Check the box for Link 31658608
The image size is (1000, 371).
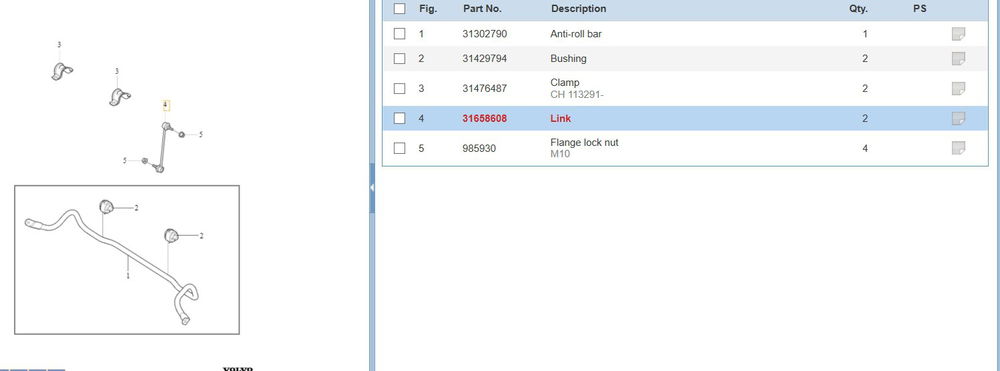coord(399,119)
